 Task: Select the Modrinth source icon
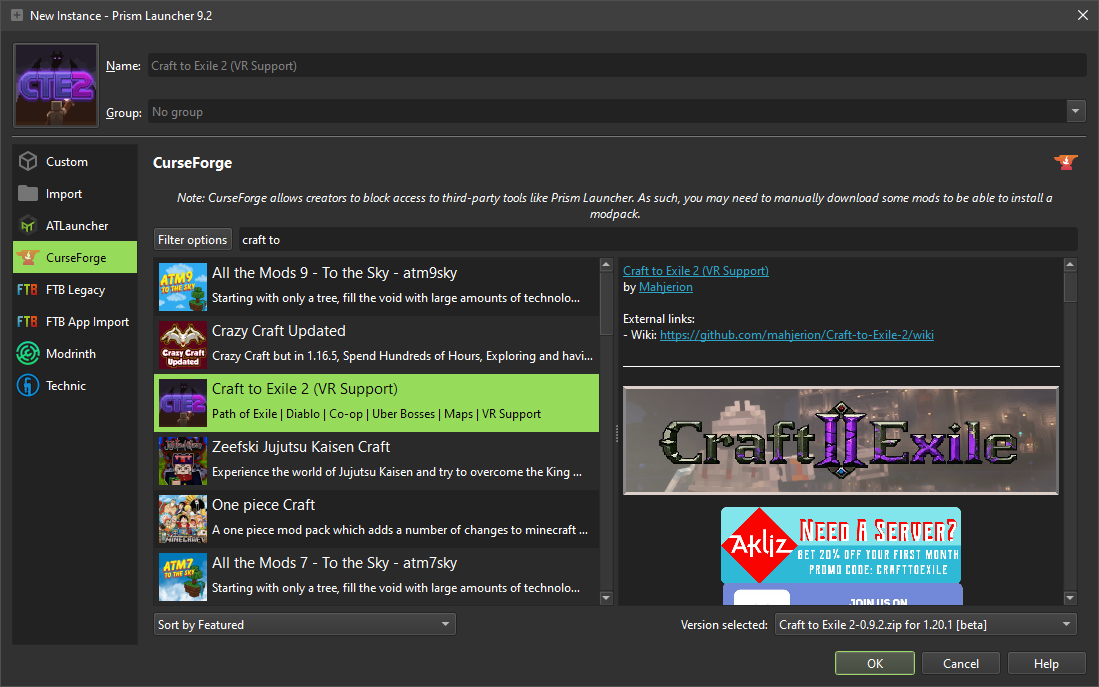(28, 354)
